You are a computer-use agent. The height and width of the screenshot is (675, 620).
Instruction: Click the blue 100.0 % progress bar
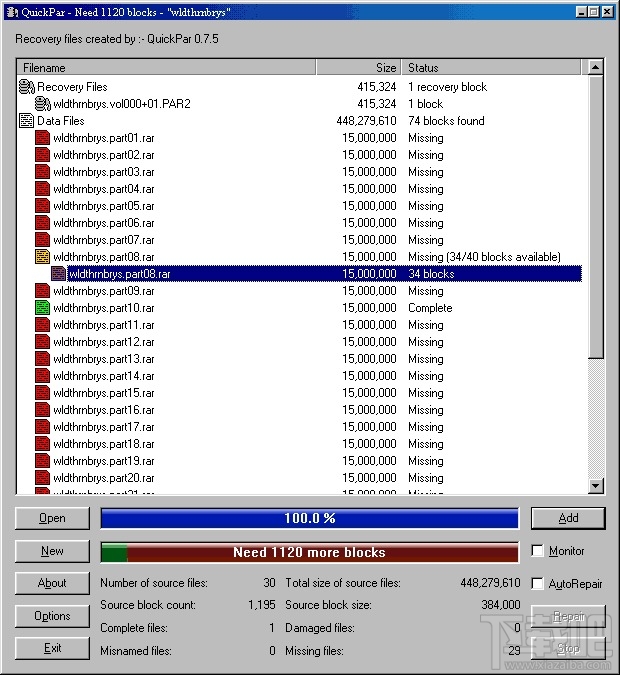coord(310,518)
